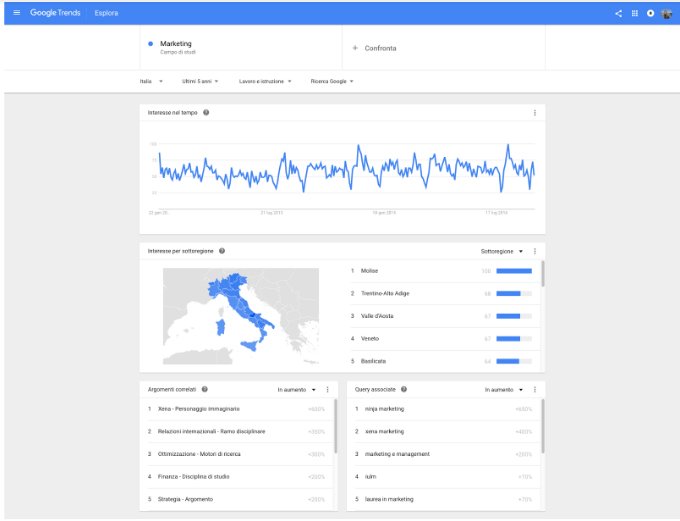The image size is (680, 521).
Task: Click the subregion list scrollbar
Action: pyautogui.click(x=543, y=274)
